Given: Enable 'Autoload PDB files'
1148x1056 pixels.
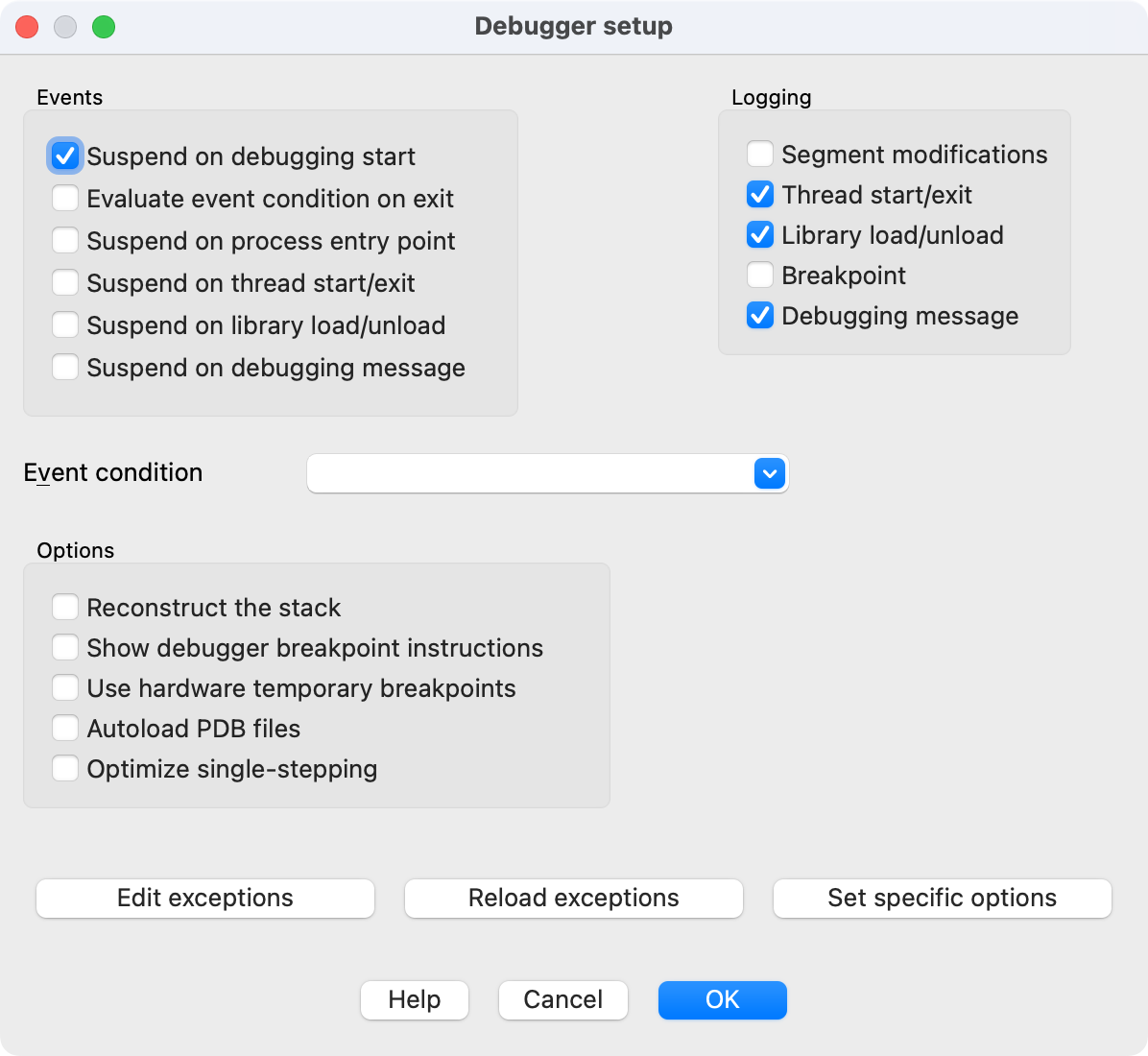Looking at the screenshot, I should coord(65,728).
